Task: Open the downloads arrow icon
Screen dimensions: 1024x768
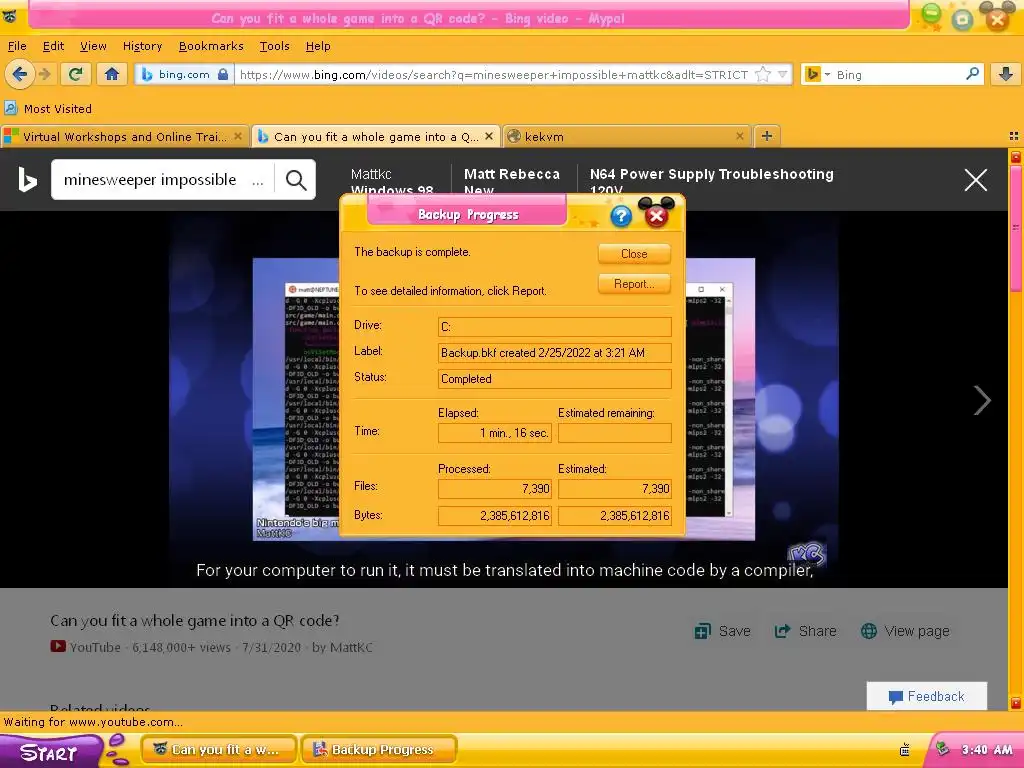Action: [1006, 74]
